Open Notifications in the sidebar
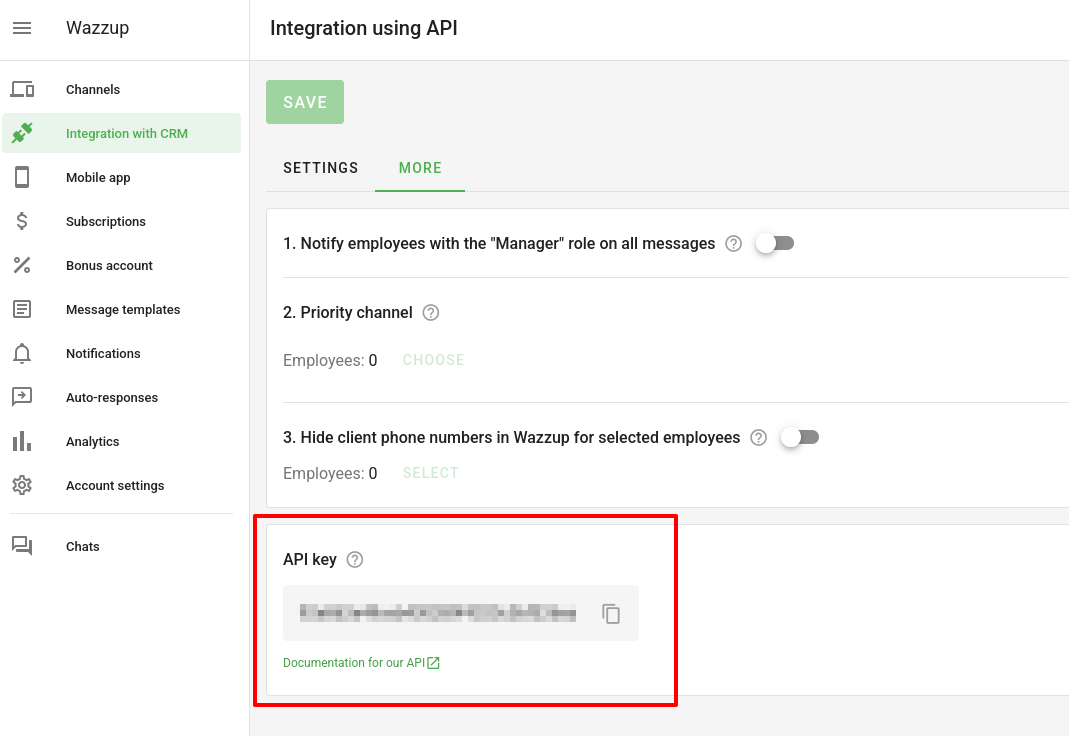The width and height of the screenshot is (1069, 736). click(121, 353)
